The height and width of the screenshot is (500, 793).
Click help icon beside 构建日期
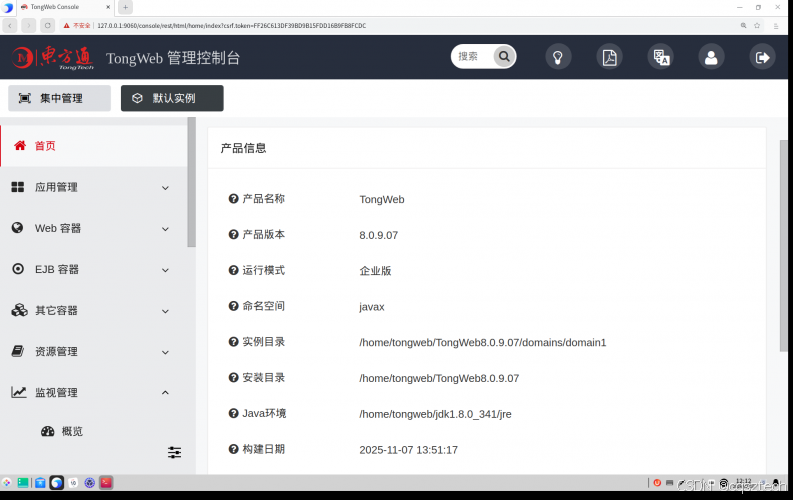point(233,449)
